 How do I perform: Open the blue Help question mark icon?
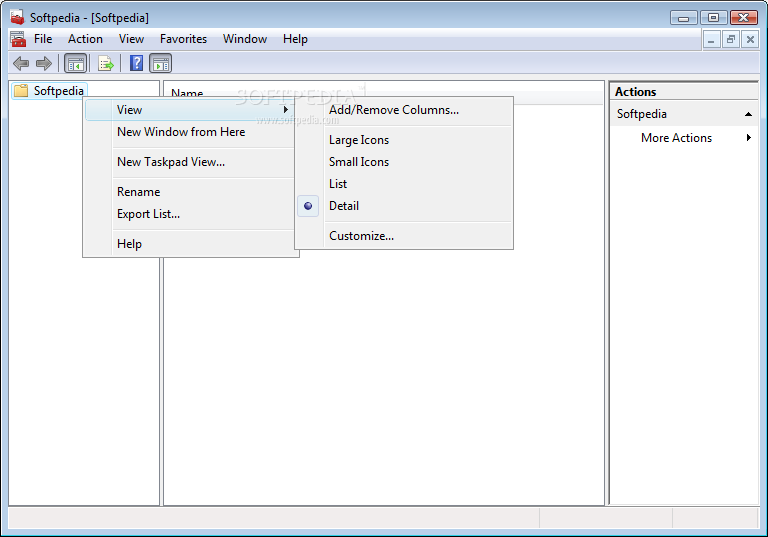(x=136, y=63)
